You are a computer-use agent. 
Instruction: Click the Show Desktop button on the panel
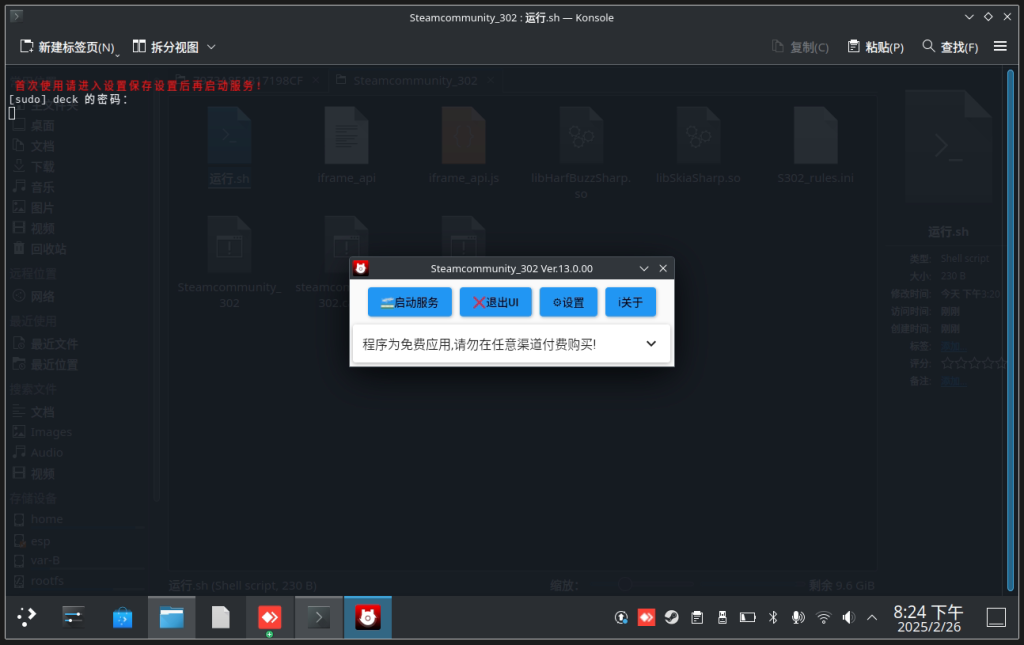[996, 617]
